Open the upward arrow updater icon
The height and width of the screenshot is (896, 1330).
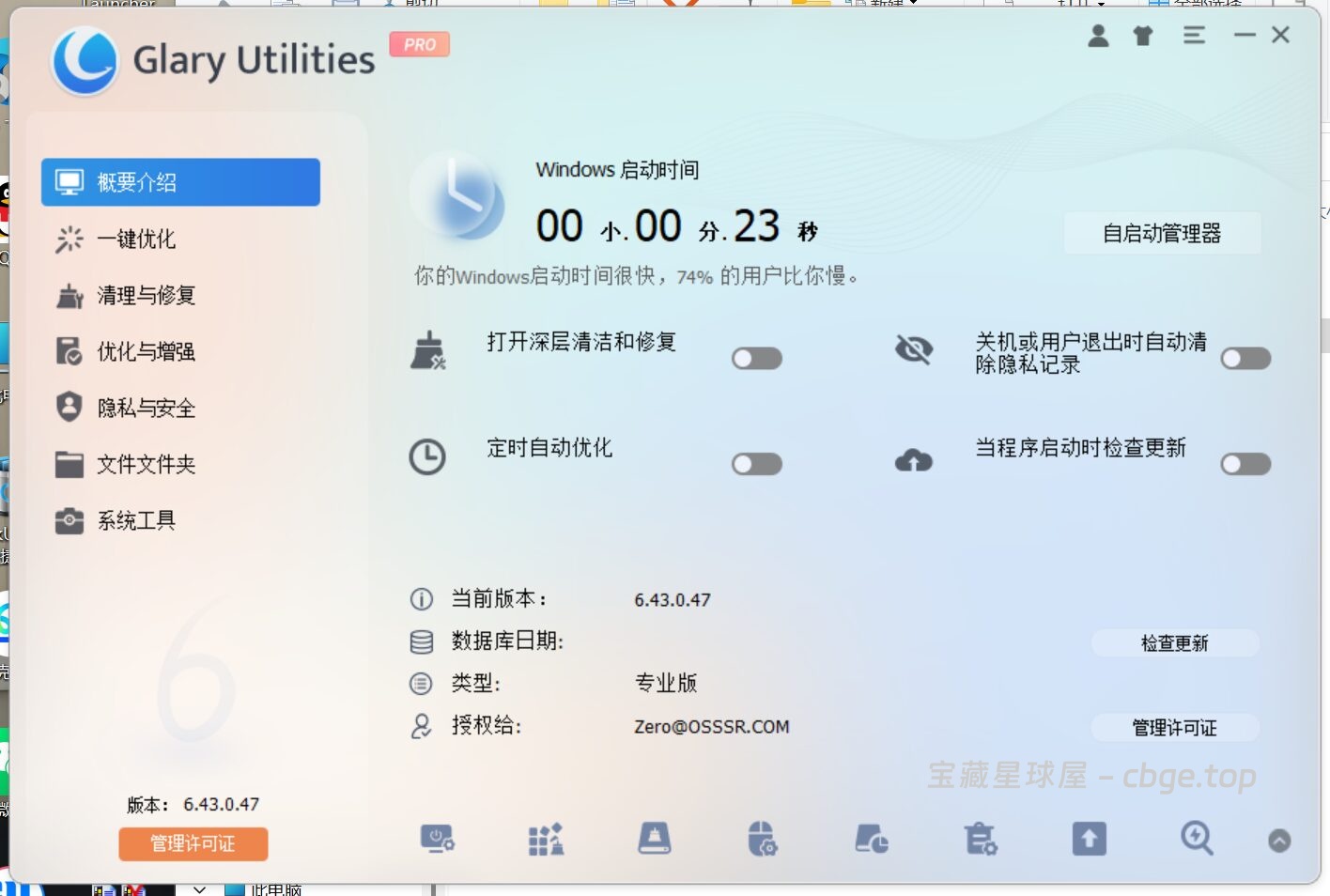pyautogui.click(x=1090, y=839)
